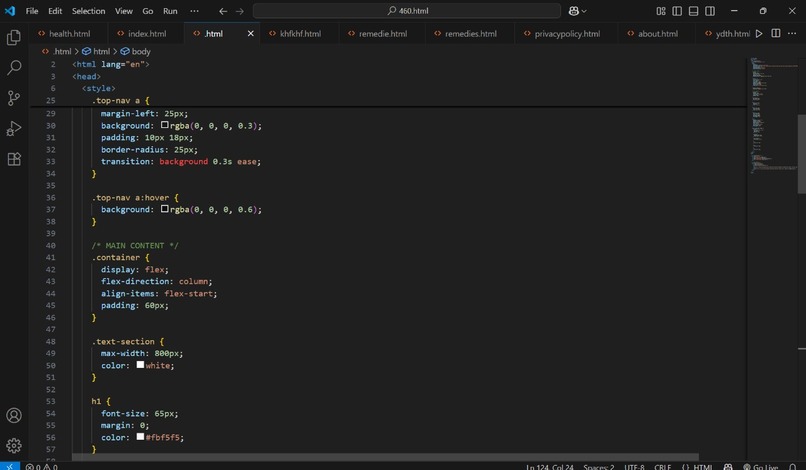Screen dimensions: 806x470
Task: Open the Go menu
Action: click(148, 11)
